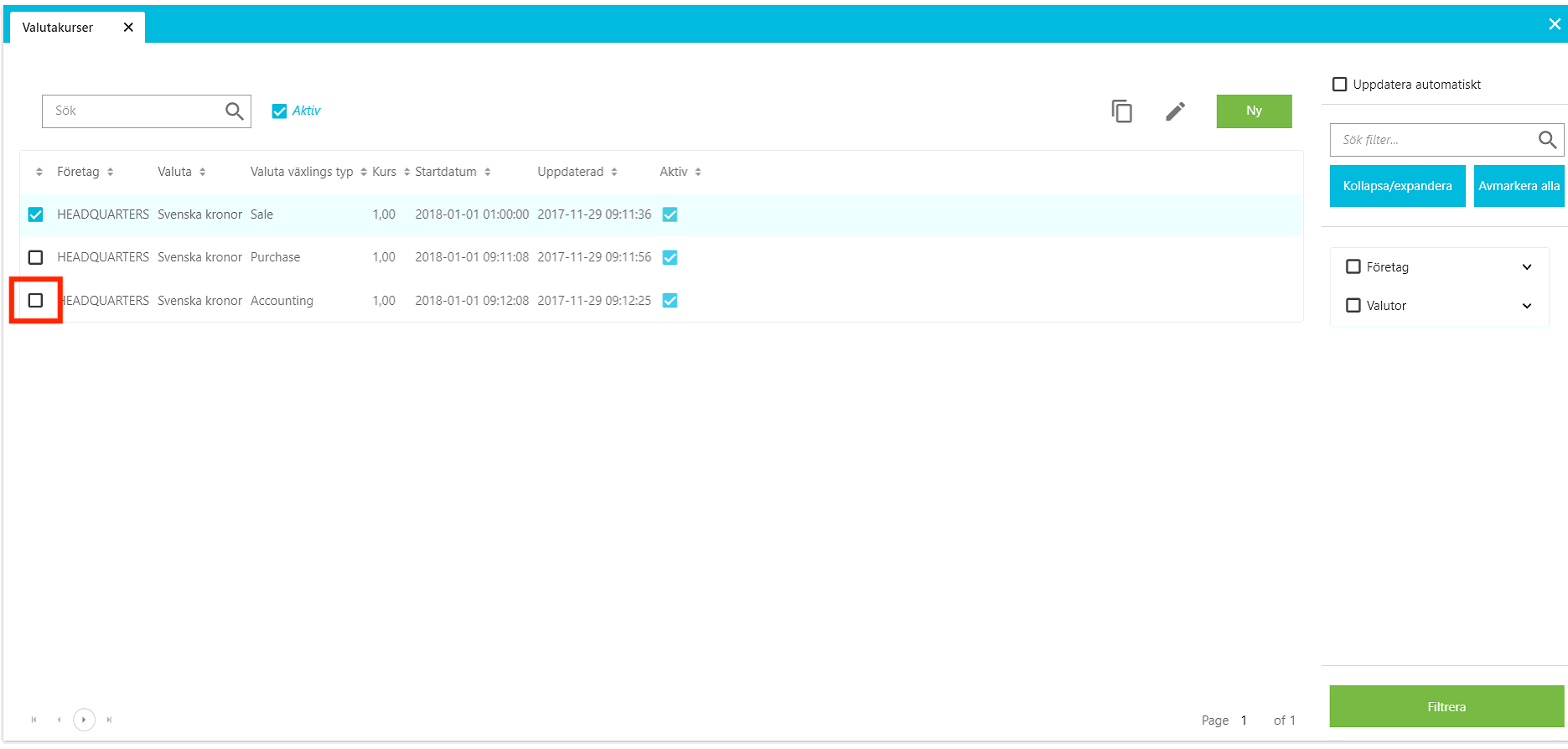Click the pencil edit icon
Viewport: 1568px width, 749px height.
(x=1175, y=111)
